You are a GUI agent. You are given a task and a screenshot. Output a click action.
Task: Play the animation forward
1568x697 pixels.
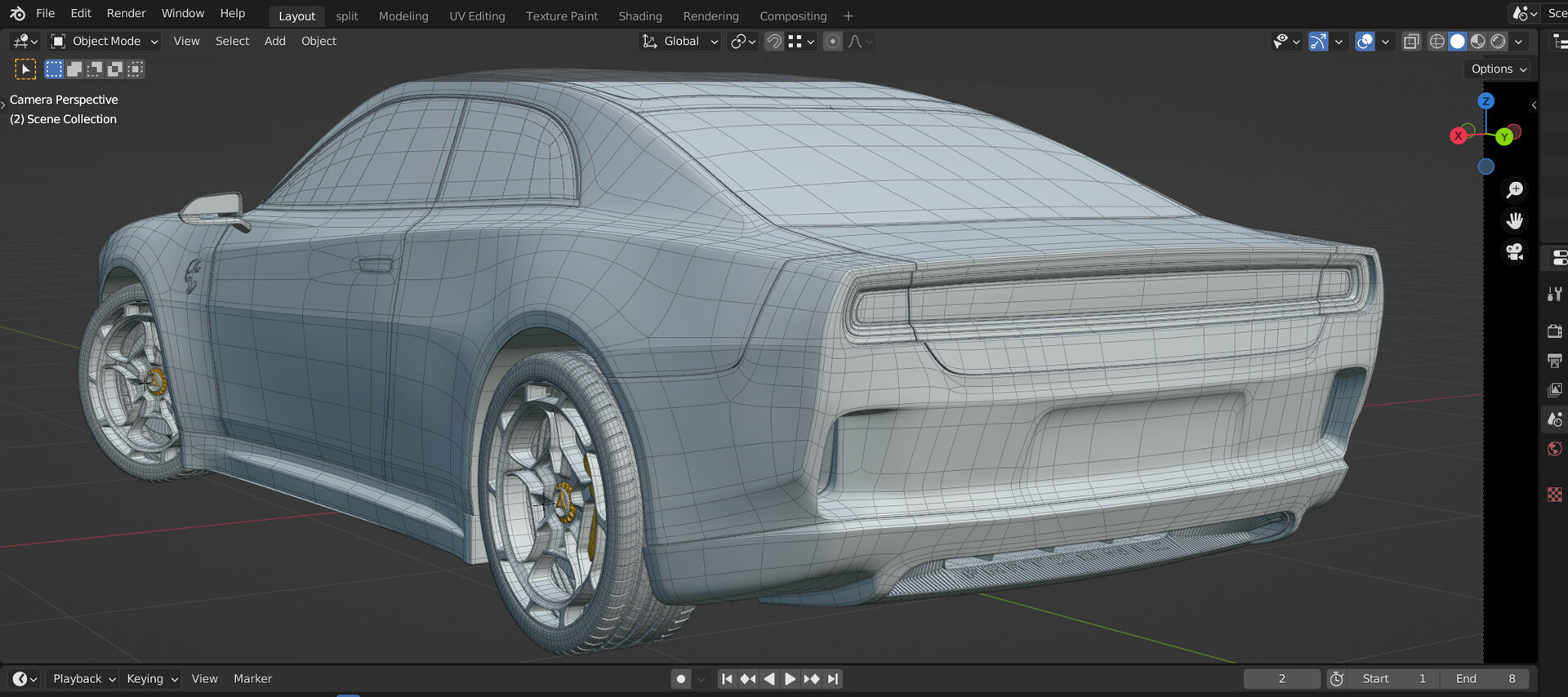click(790, 679)
